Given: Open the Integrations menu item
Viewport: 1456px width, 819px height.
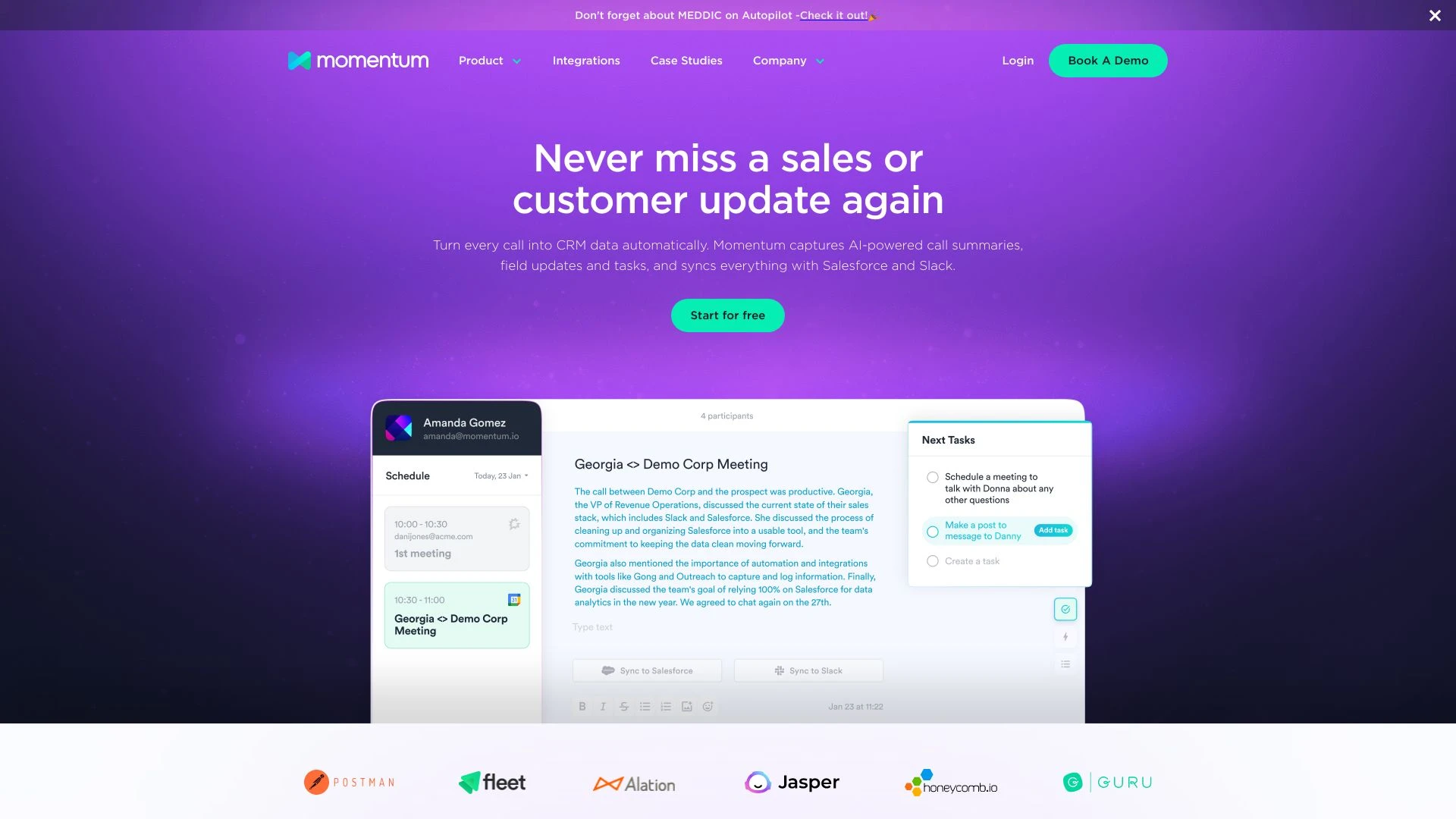Looking at the screenshot, I should coord(586,60).
